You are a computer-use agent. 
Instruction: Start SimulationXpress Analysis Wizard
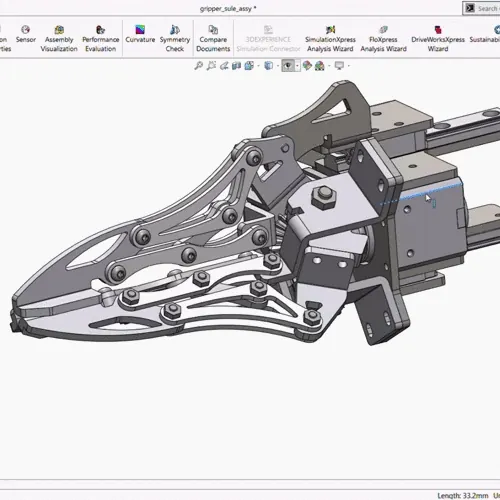pos(330,39)
